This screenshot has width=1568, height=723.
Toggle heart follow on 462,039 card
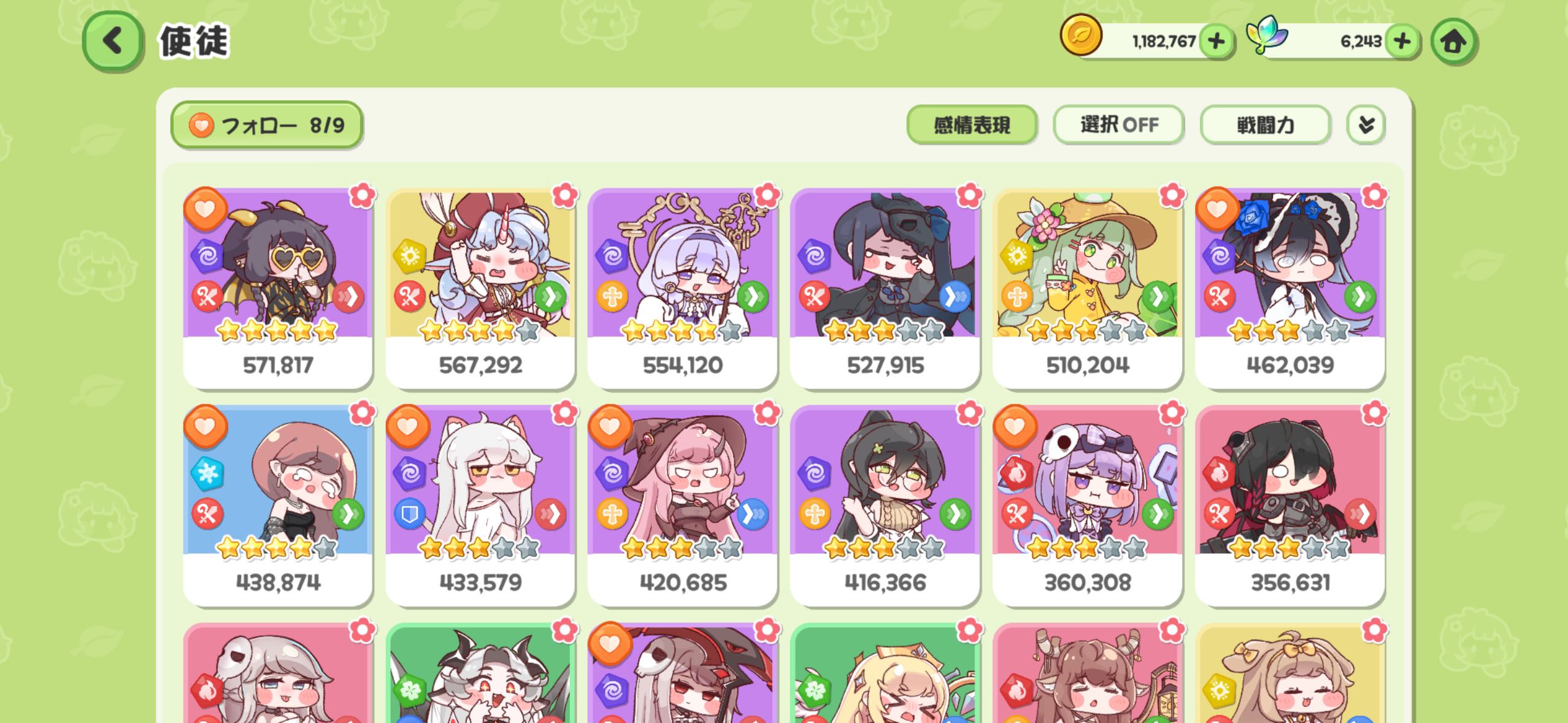[x=1218, y=209]
